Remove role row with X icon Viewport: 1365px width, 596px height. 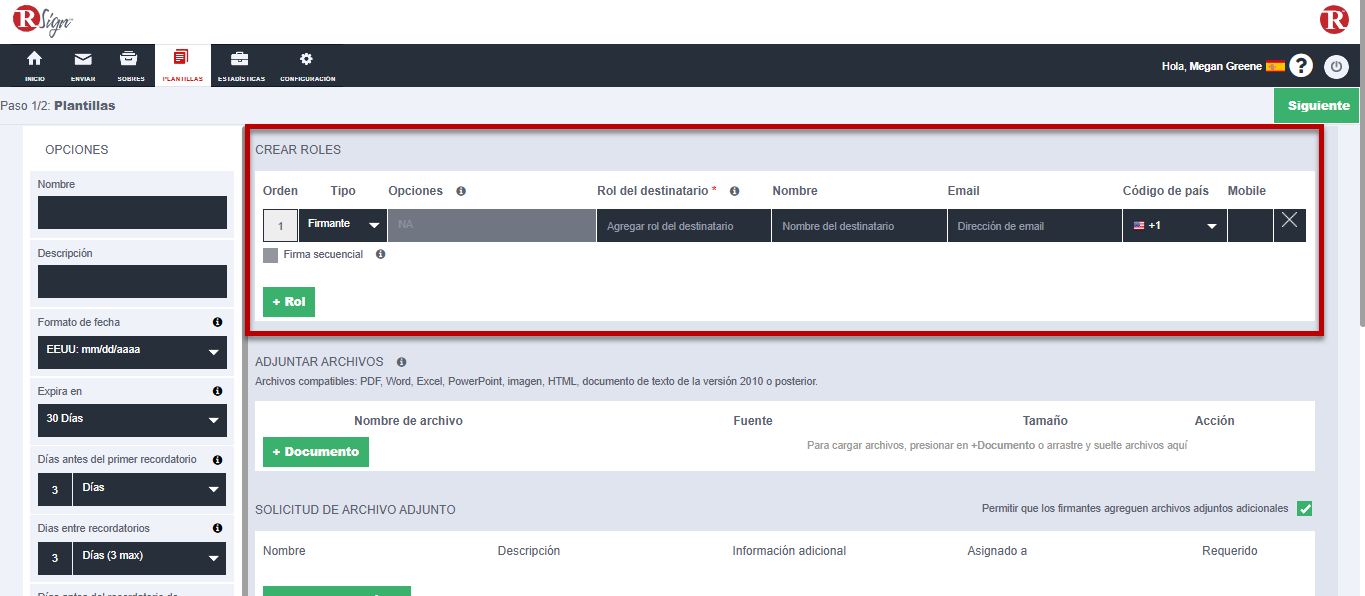pyautogui.click(x=1289, y=221)
